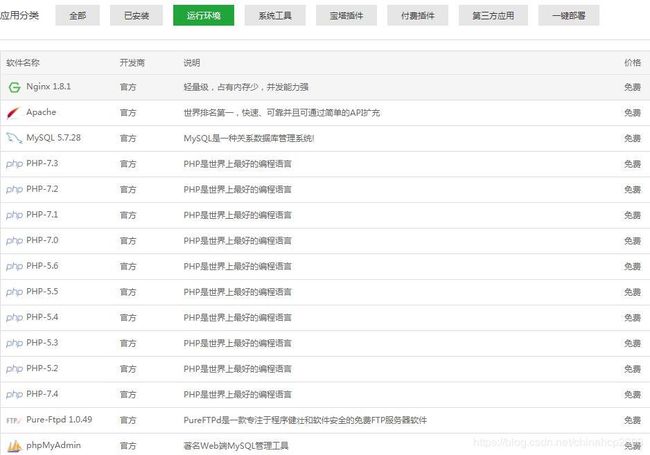Click 官方 developer in the PHP-7.4 row
This screenshot has height=455, width=650.
click(128, 394)
